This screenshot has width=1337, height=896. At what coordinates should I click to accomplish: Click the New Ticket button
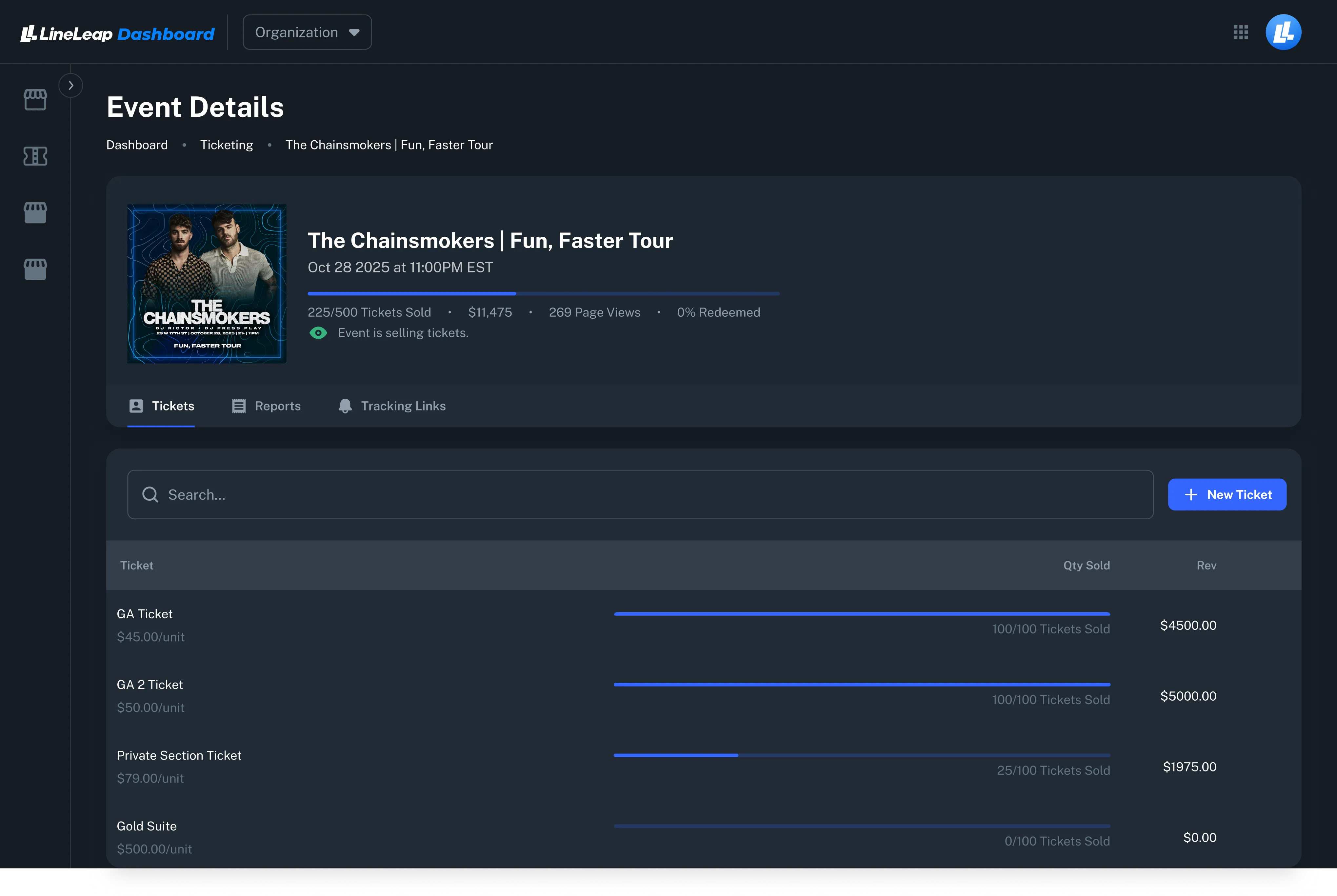(x=1227, y=495)
